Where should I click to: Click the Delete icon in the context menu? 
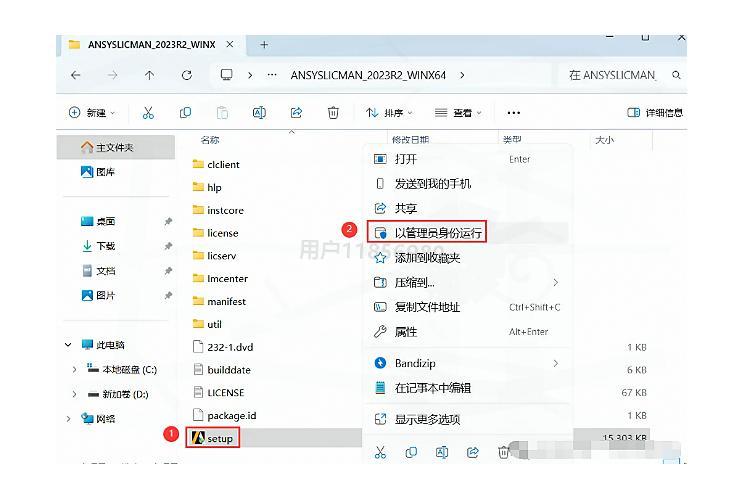pos(503,452)
